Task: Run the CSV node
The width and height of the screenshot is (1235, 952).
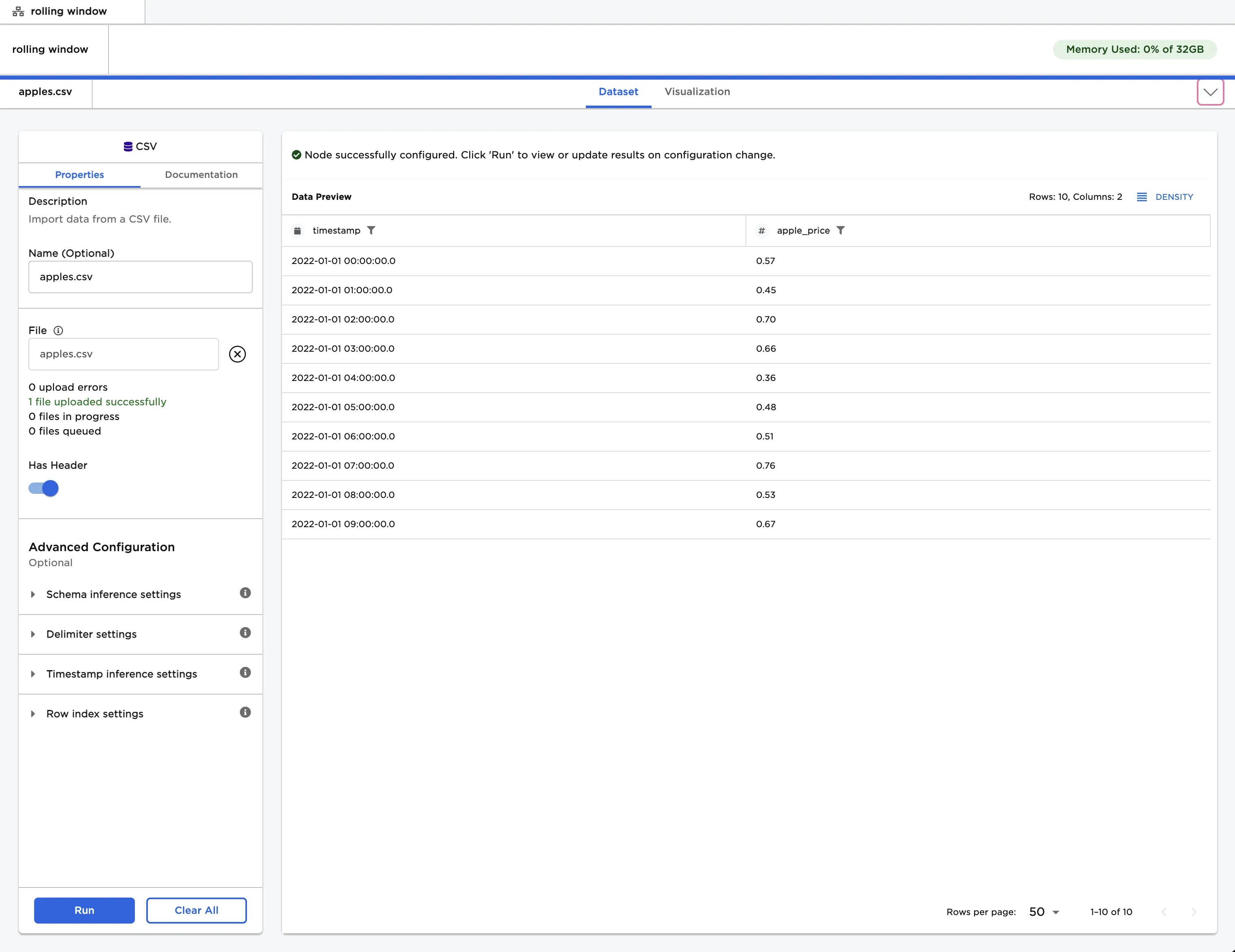Action: pyautogui.click(x=84, y=910)
